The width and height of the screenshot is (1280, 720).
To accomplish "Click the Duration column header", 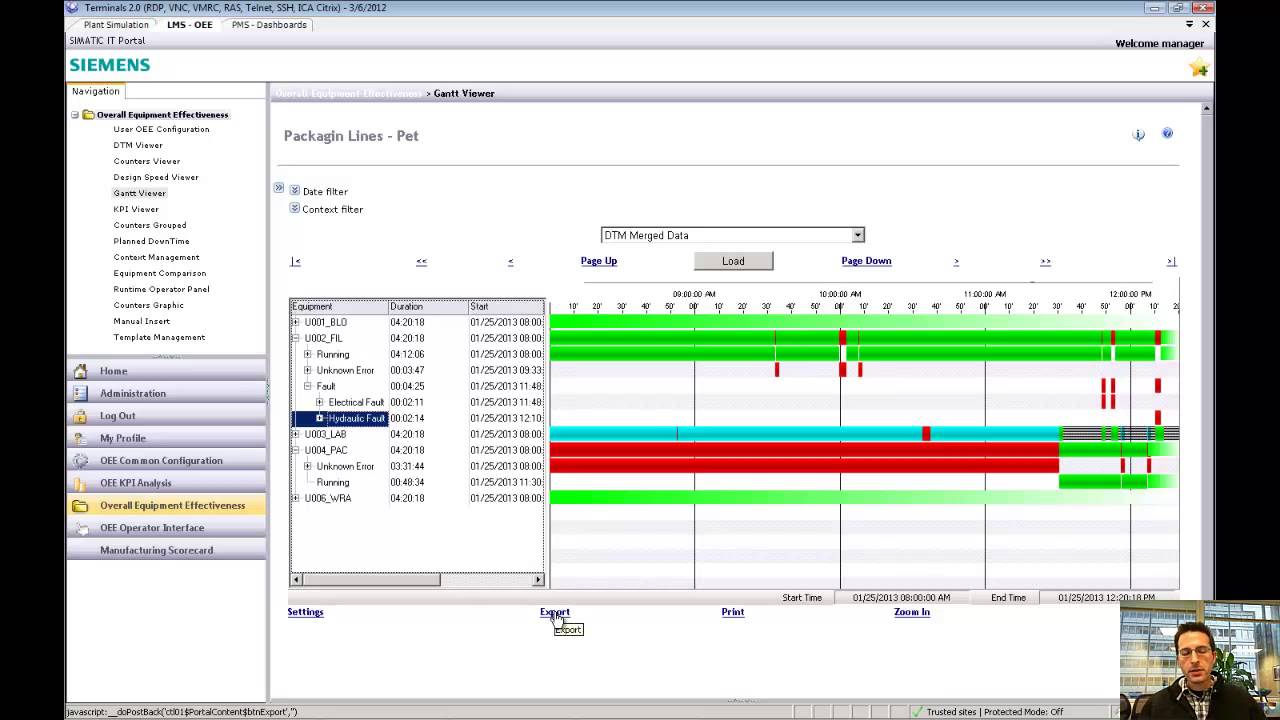I will (428, 306).
